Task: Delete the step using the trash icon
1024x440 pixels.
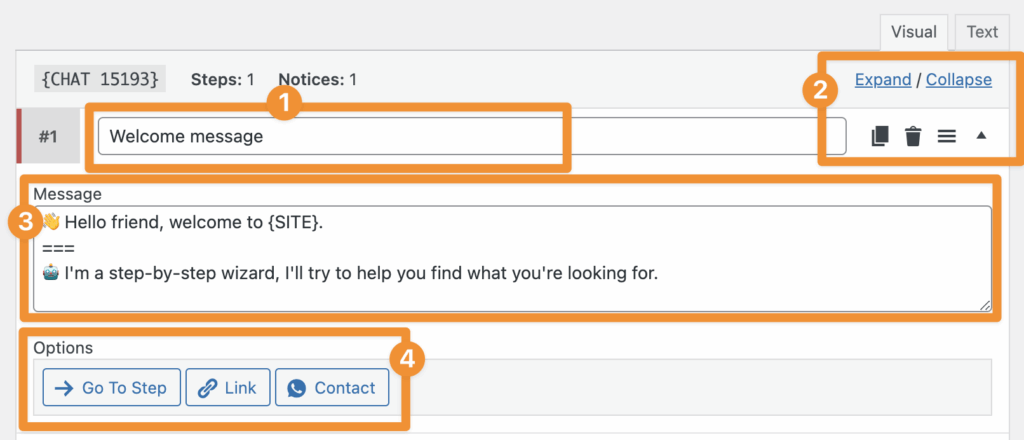Action: click(913, 136)
